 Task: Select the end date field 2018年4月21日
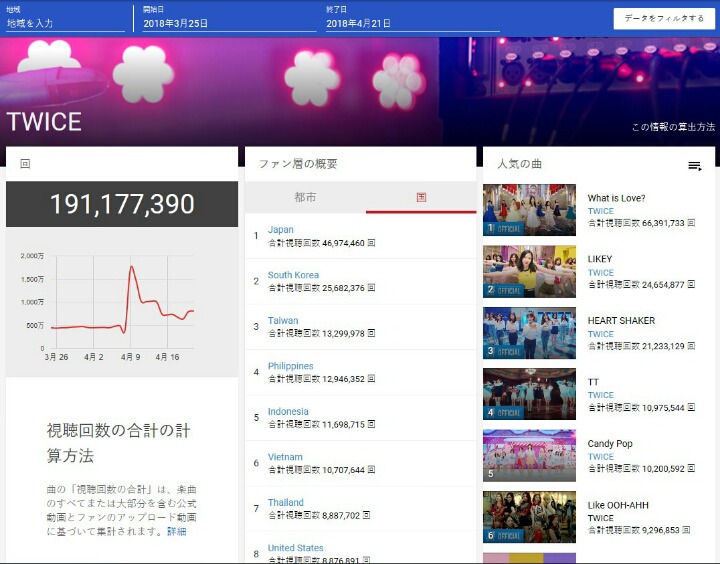tap(412, 23)
